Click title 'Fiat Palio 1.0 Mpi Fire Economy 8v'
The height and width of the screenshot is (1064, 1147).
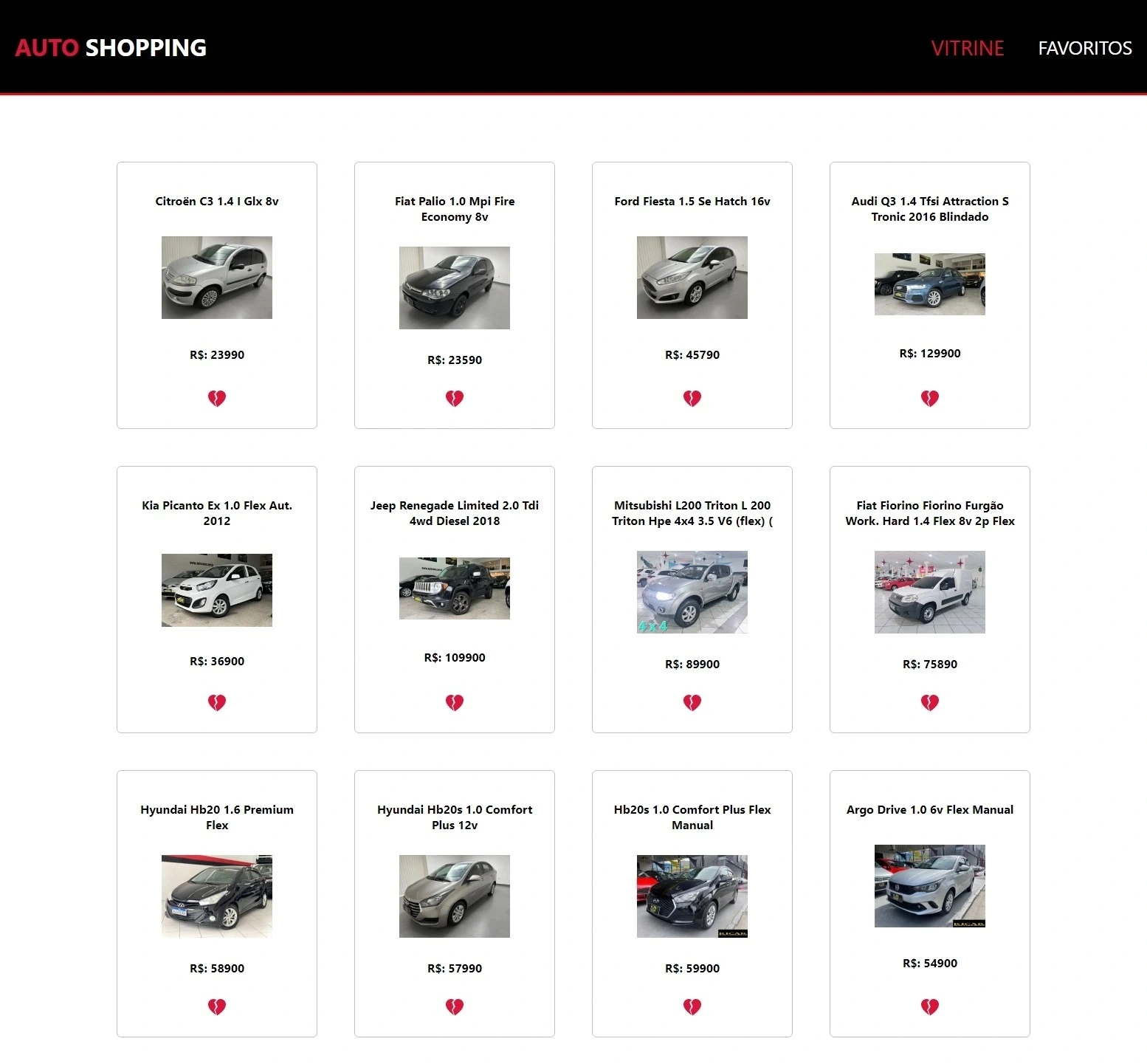pos(455,209)
